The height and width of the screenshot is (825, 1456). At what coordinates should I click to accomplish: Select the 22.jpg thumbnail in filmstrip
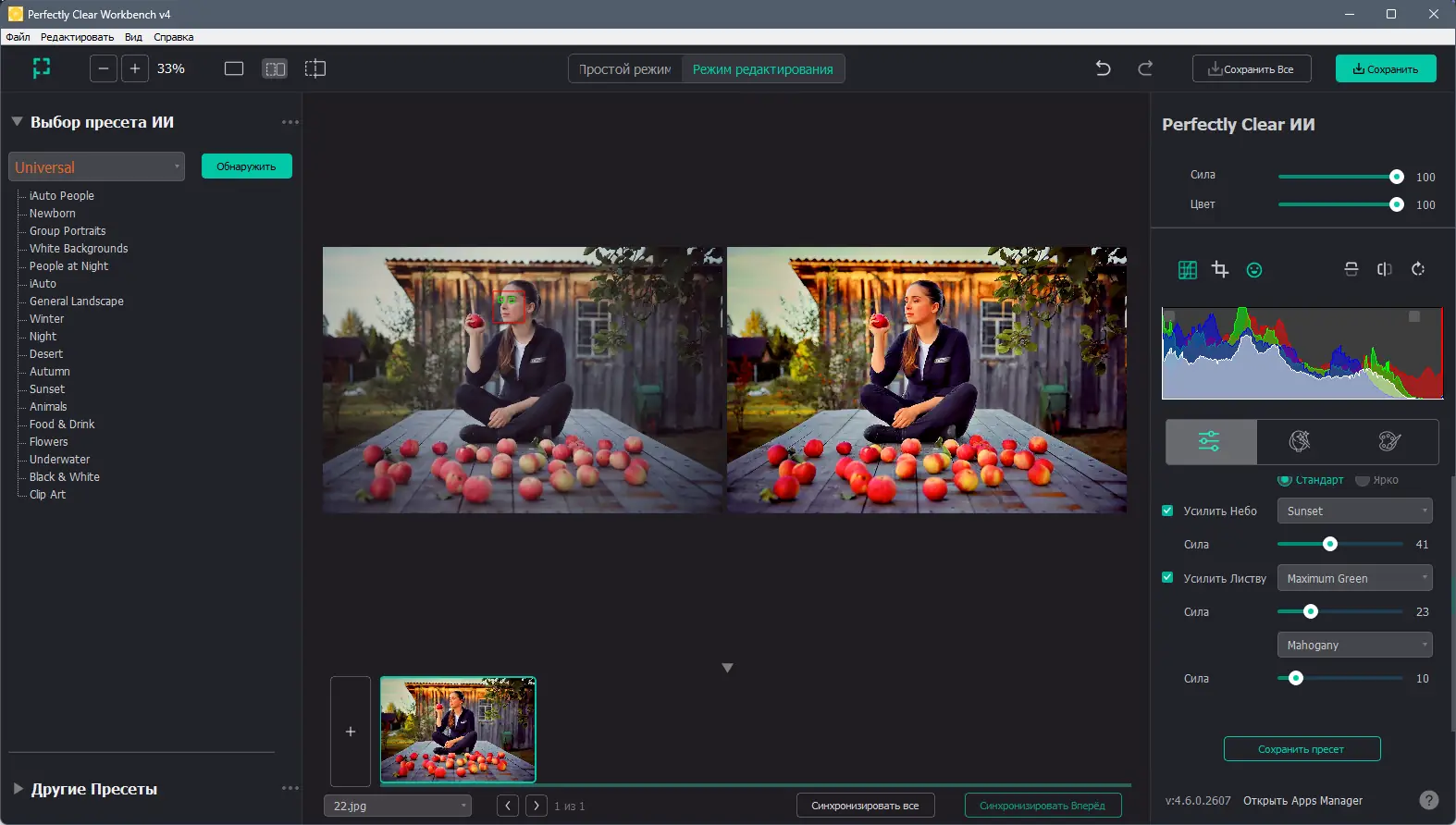pos(458,730)
